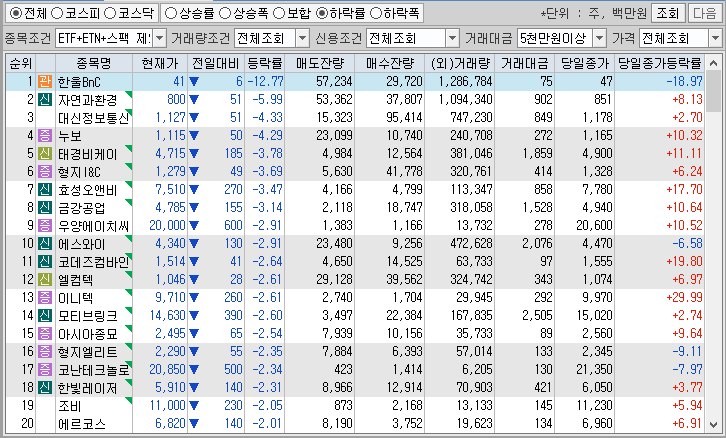The width and height of the screenshot is (726, 438).
Task: Click the scrollbar up arrow
Action: click(714, 63)
